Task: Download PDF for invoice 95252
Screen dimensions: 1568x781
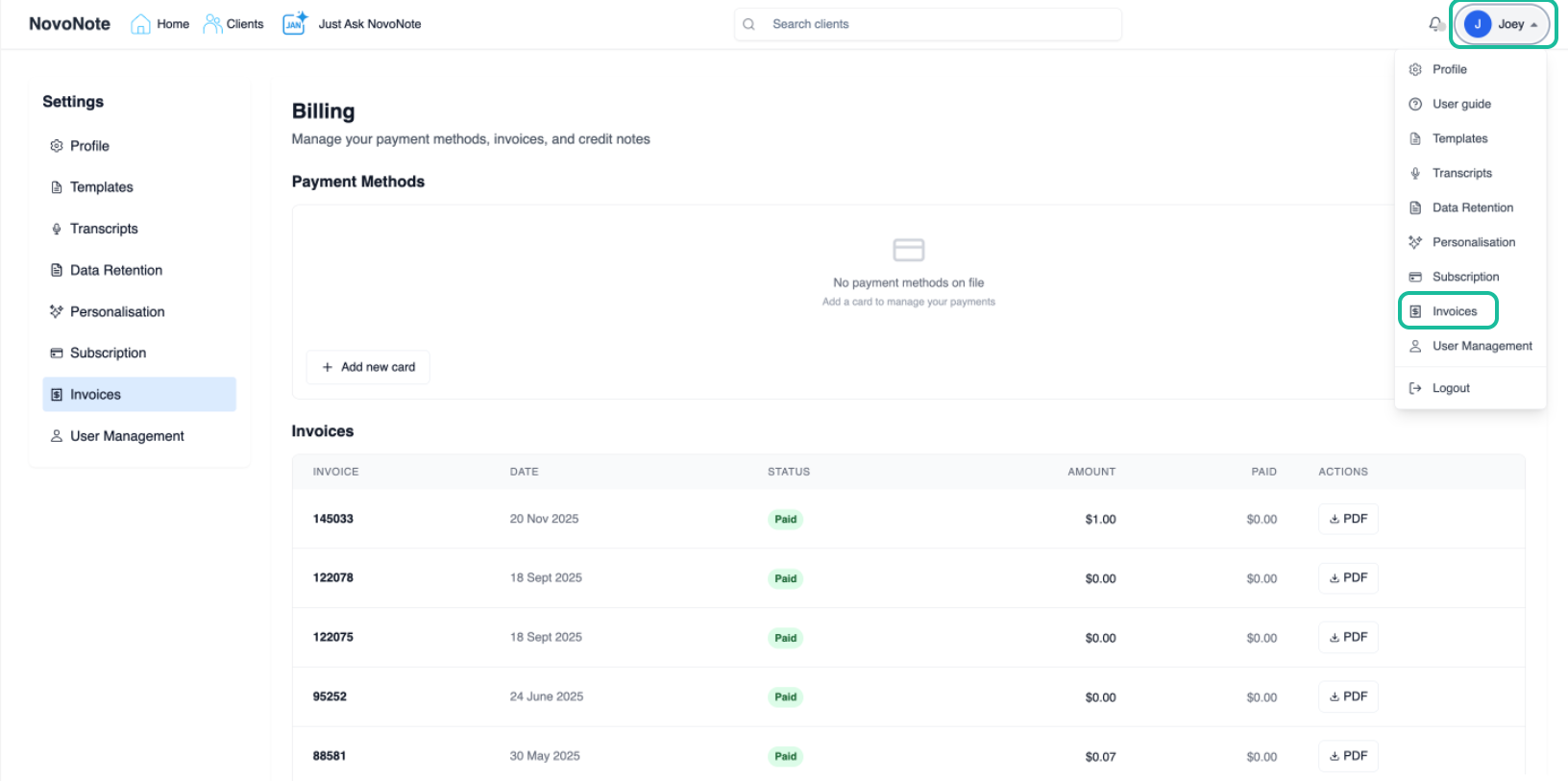Action: pos(1348,696)
